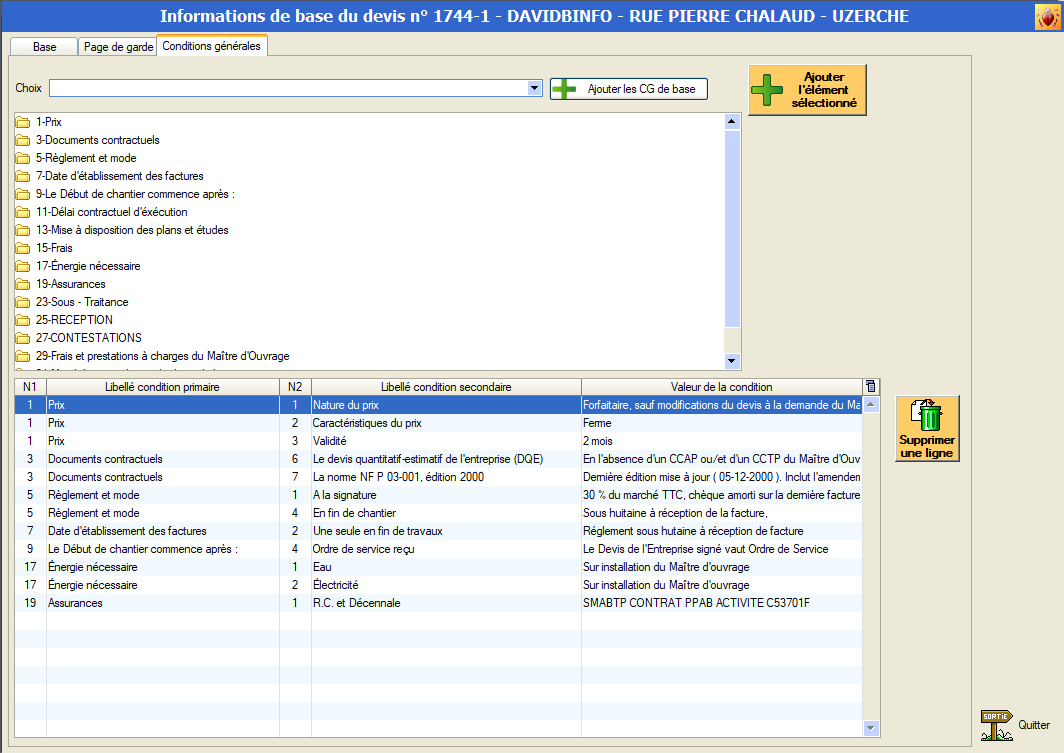This screenshot has width=1064, height=753.
Task: Open the Page de garde tab
Action: point(118,47)
